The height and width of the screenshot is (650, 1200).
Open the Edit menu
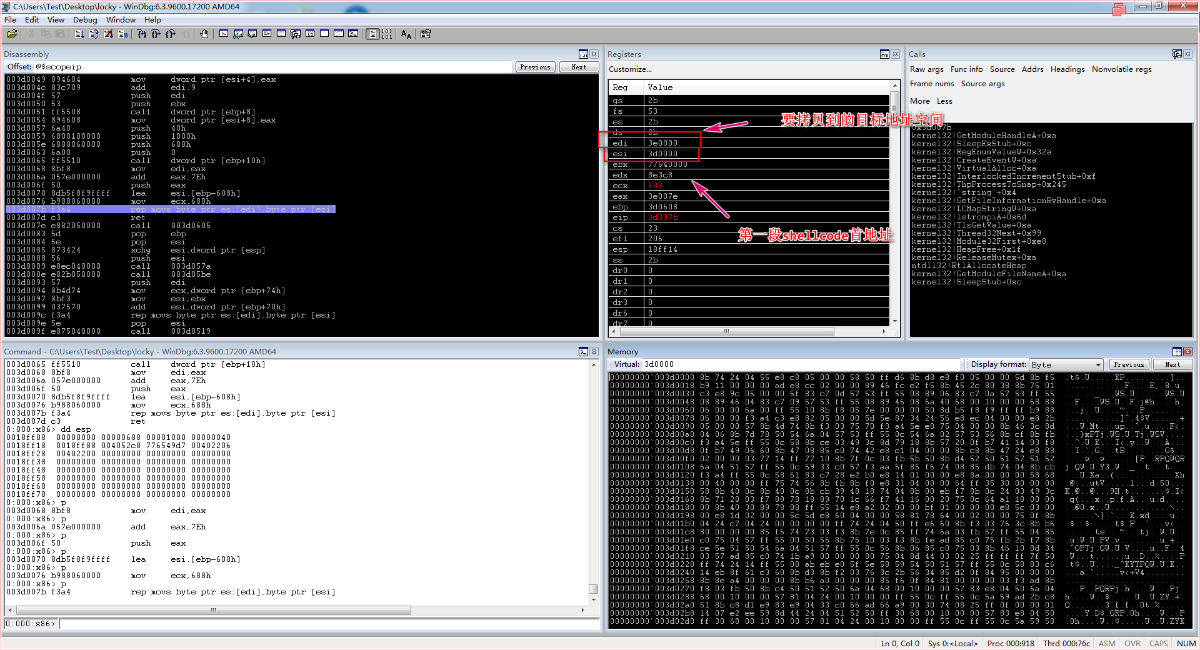[x=33, y=19]
